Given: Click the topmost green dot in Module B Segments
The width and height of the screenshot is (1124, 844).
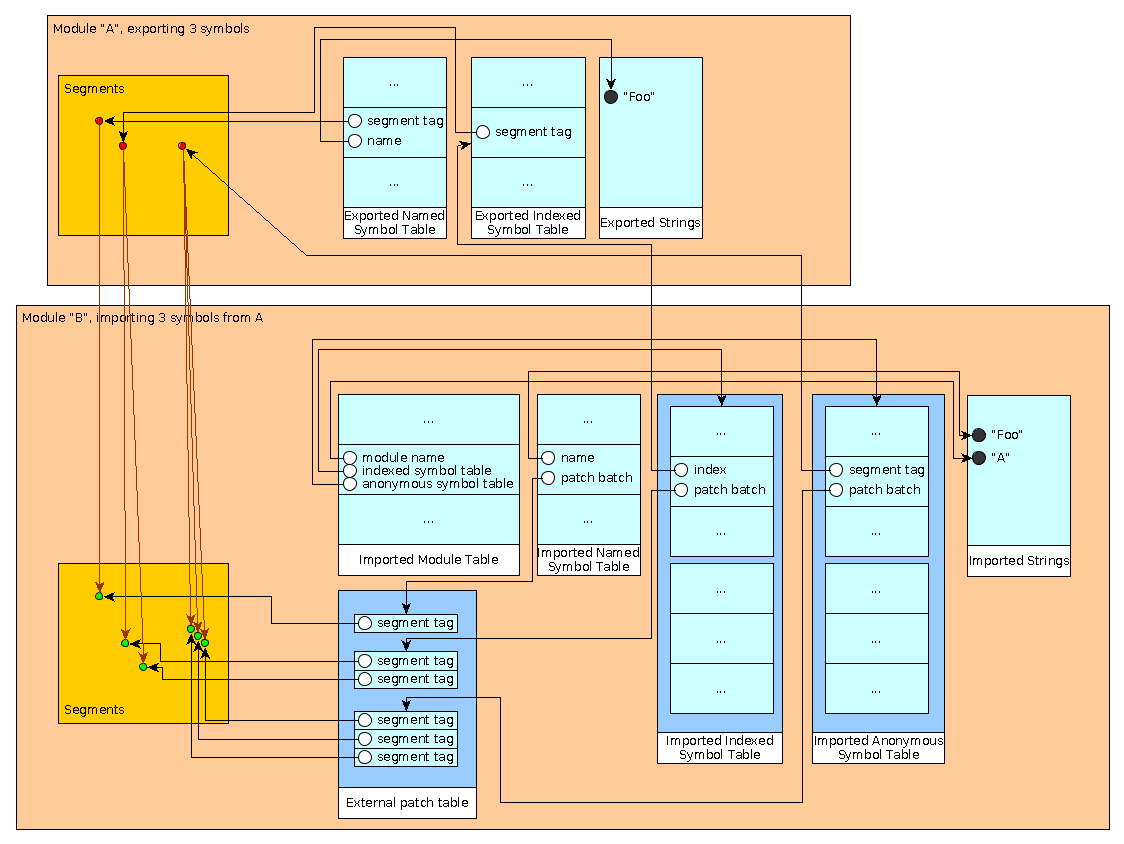Looking at the screenshot, I should (98, 596).
